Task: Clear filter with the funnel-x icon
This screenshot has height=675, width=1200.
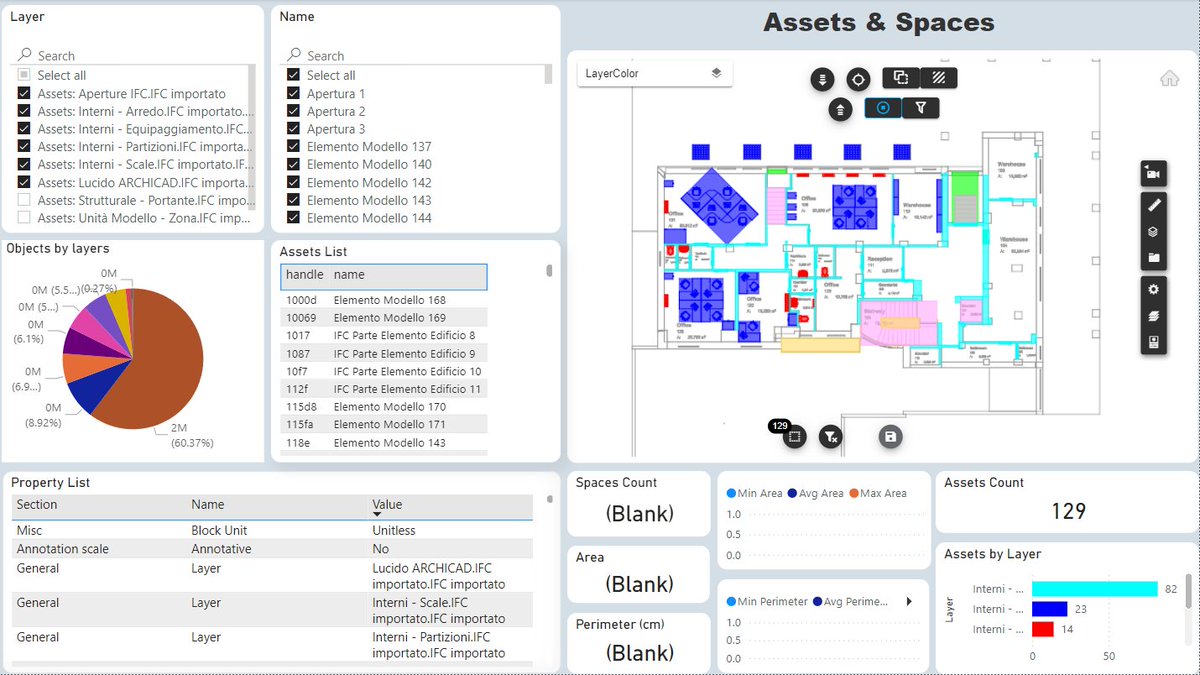Action: tap(830, 436)
